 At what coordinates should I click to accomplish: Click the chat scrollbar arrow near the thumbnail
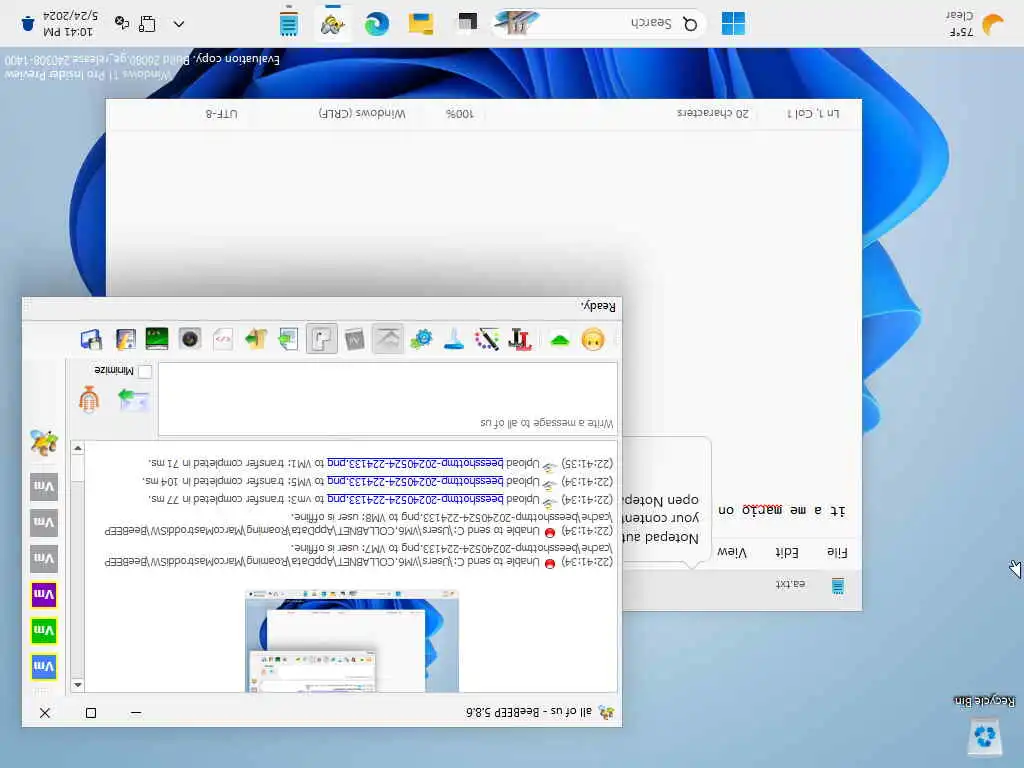coord(78,685)
